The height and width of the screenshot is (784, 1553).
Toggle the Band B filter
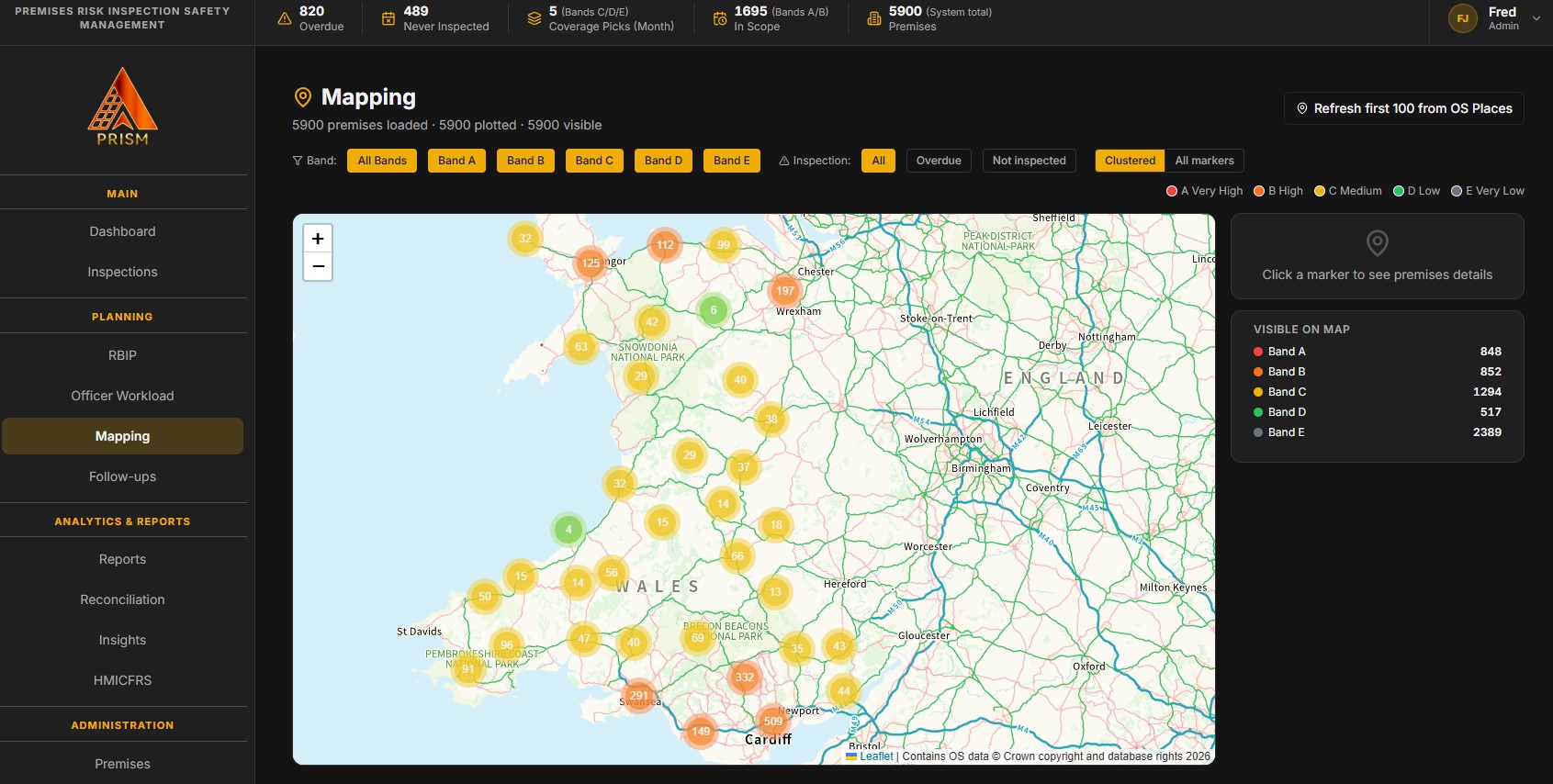pos(525,161)
